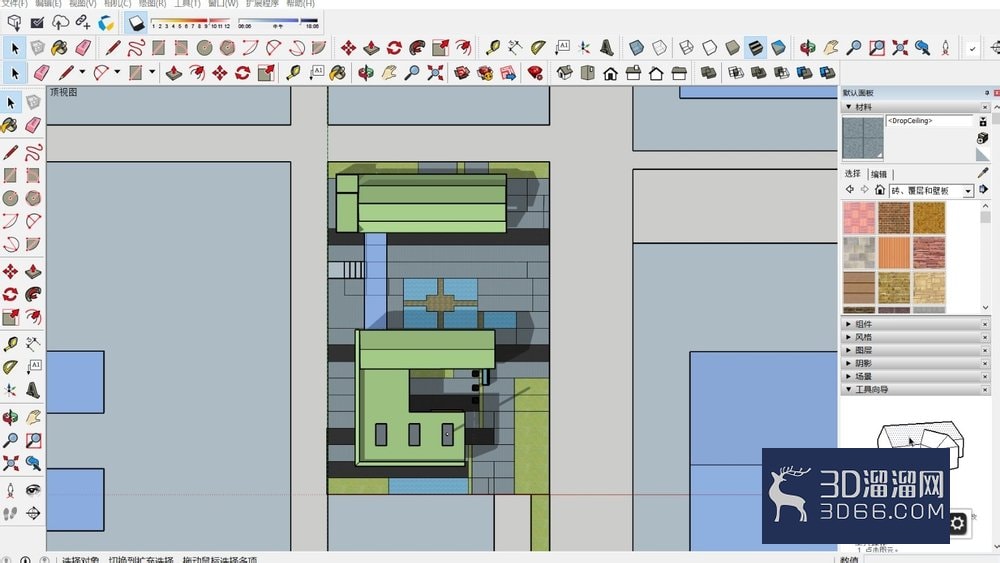Go back with the materials browser left arrow
This screenshot has height=563, width=1000.
coord(849,189)
